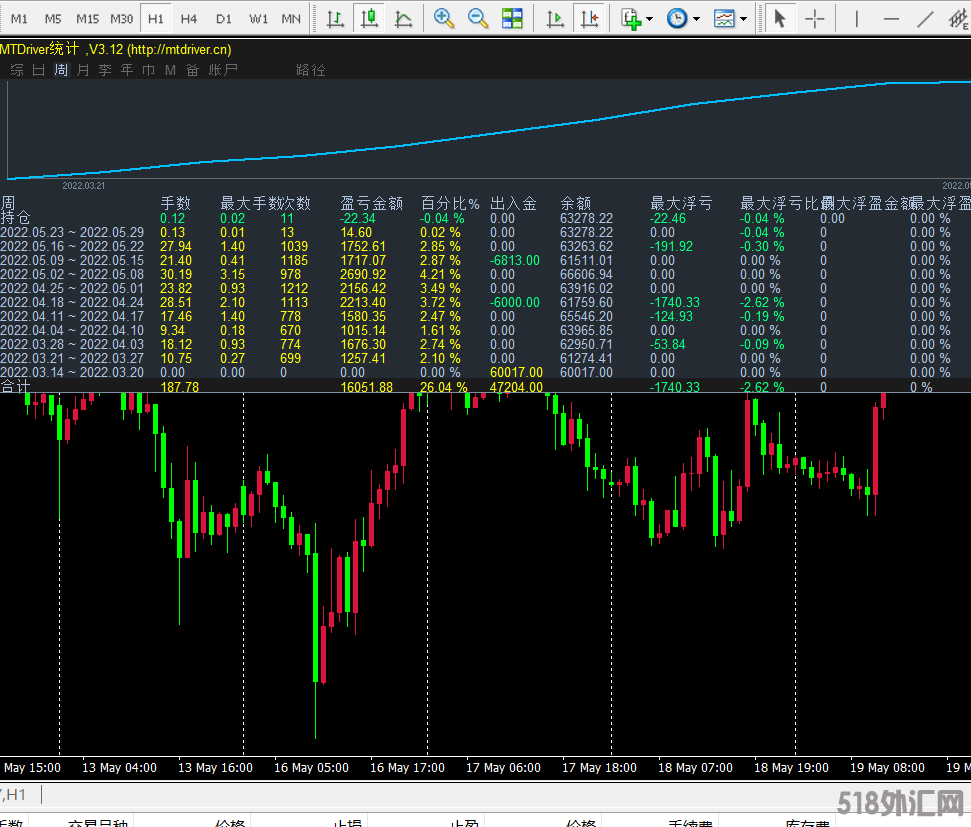Open the chart templates dropdown

pos(742,18)
